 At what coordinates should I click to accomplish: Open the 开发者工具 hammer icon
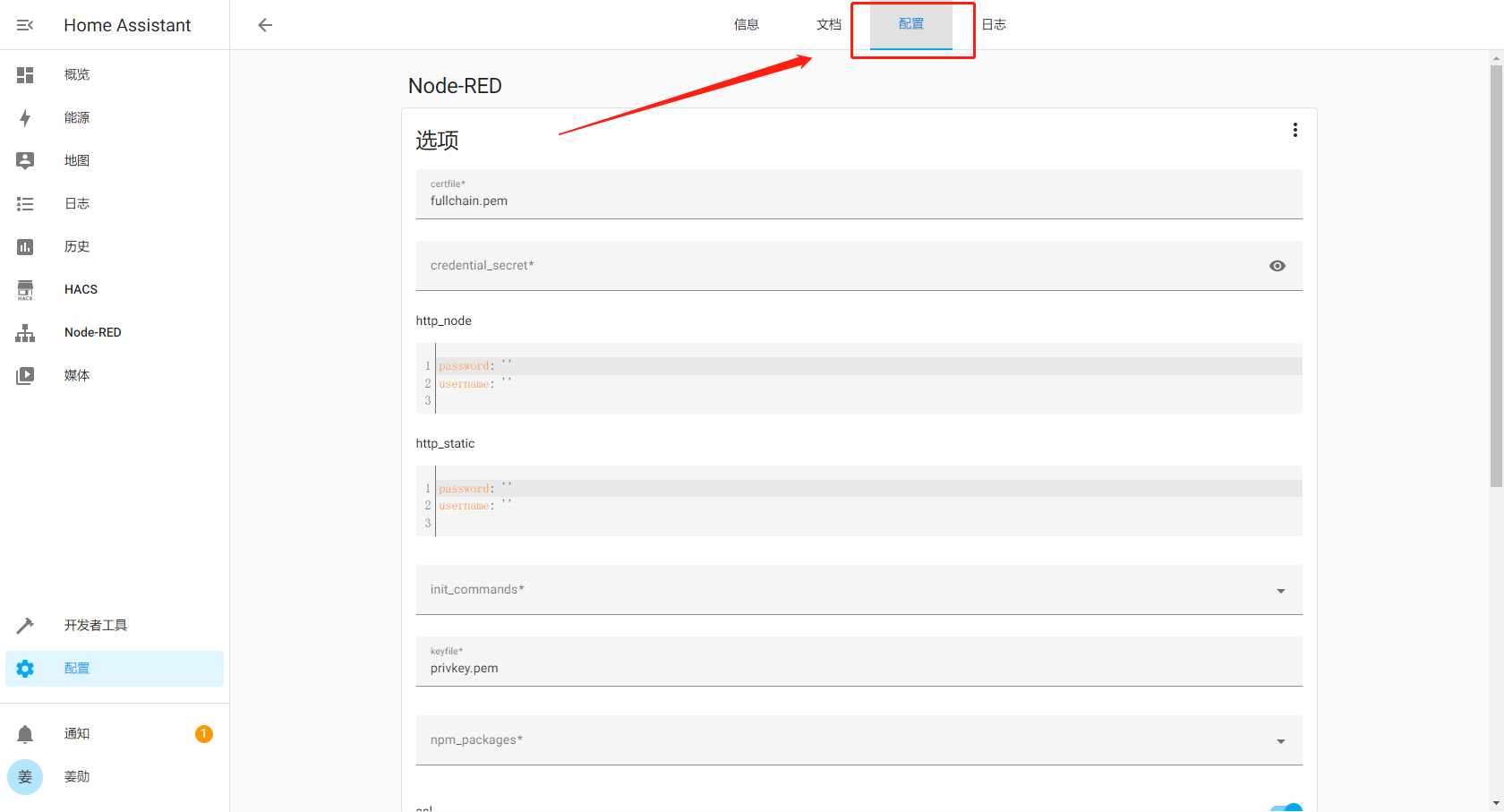[x=25, y=626]
